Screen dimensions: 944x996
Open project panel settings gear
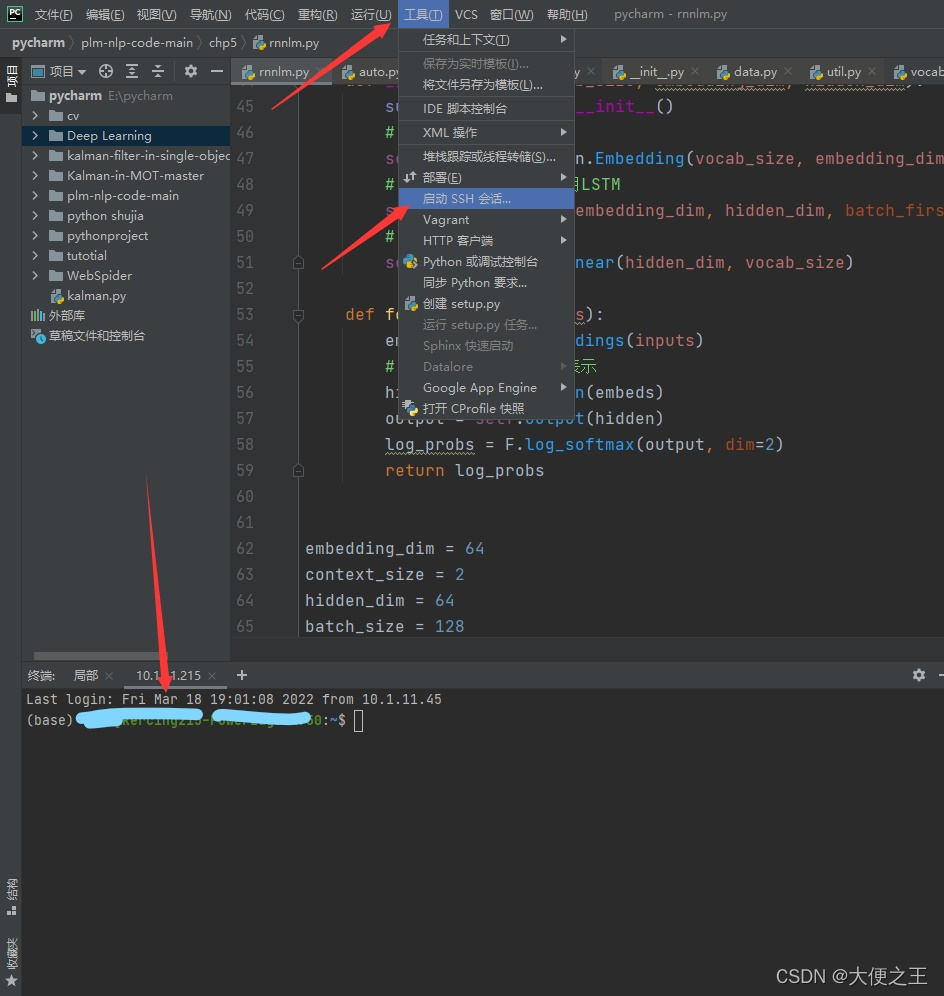click(x=191, y=71)
